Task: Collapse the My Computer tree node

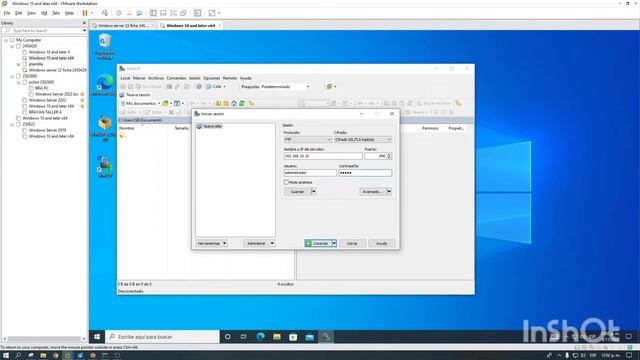Action: click(6, 40)
